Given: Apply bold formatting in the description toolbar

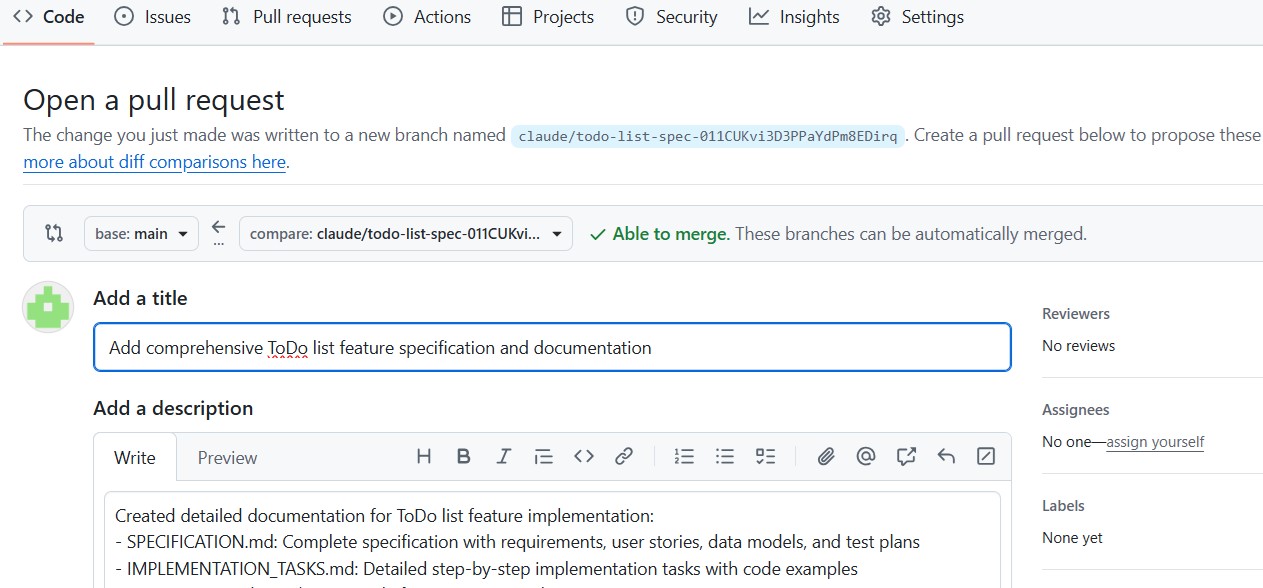Looking at the screenshot, I should (x=464, y=457).
